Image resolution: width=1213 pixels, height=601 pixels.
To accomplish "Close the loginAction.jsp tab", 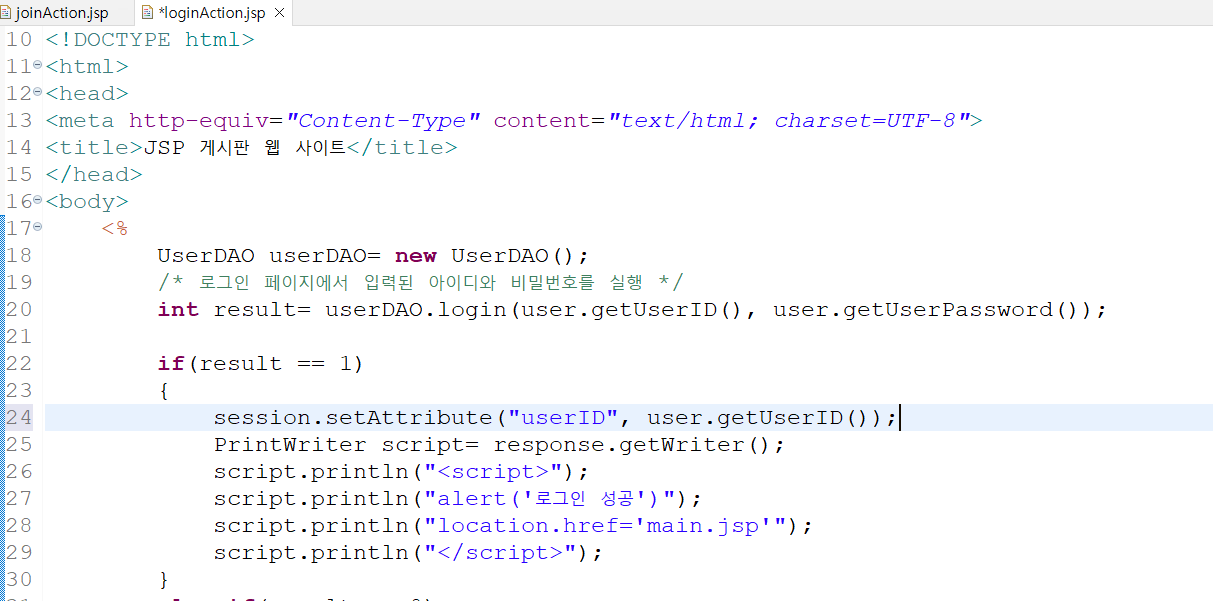I will (x=279, y=14).
